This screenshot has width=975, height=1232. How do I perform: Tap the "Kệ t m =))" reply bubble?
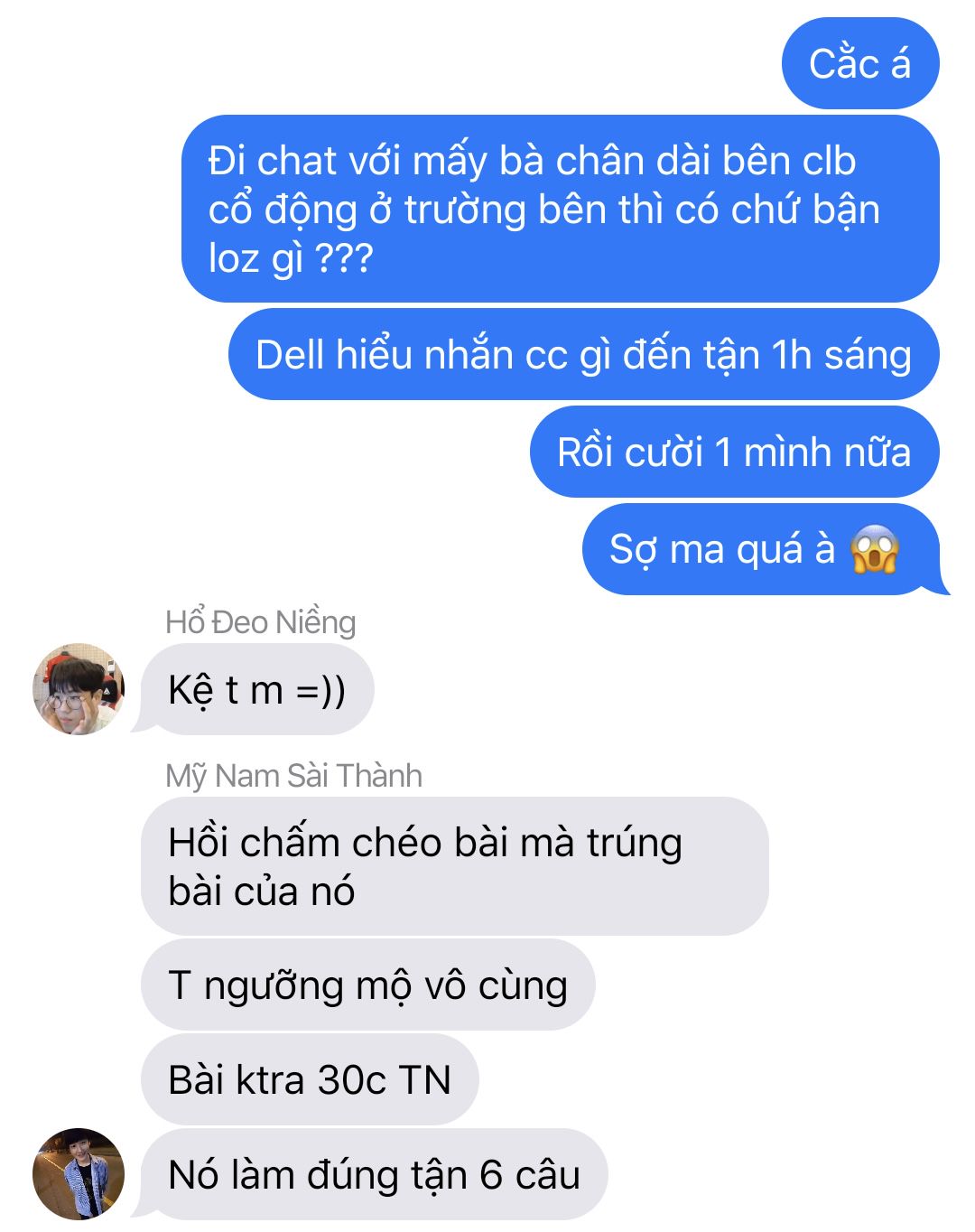(x=257, y=689)
